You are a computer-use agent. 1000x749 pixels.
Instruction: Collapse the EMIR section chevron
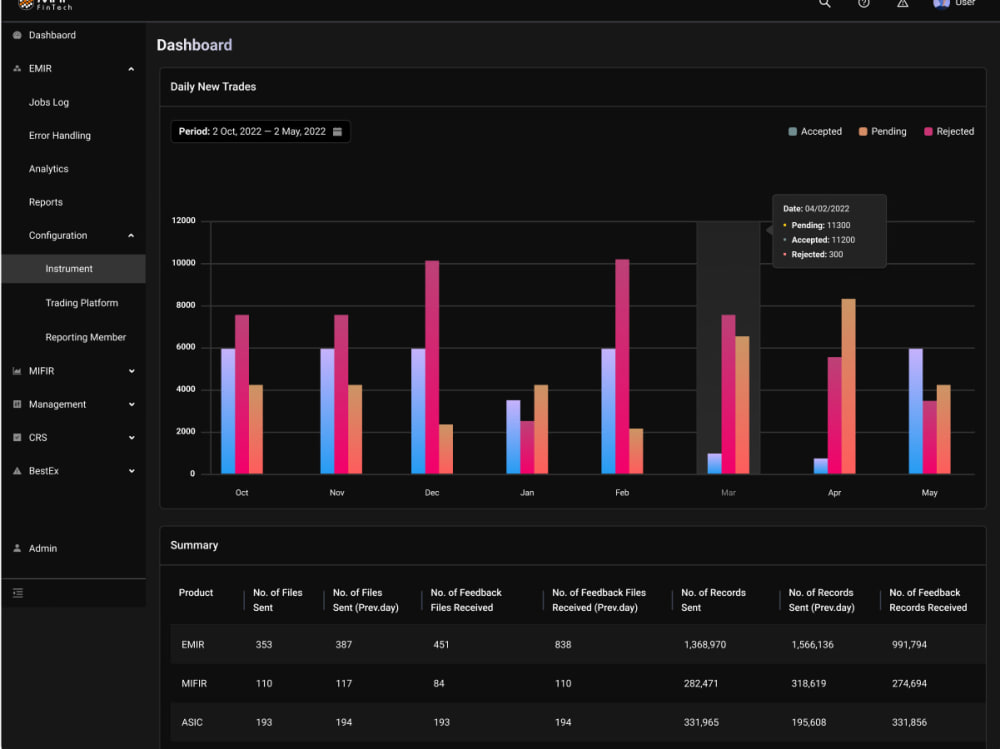131,69
